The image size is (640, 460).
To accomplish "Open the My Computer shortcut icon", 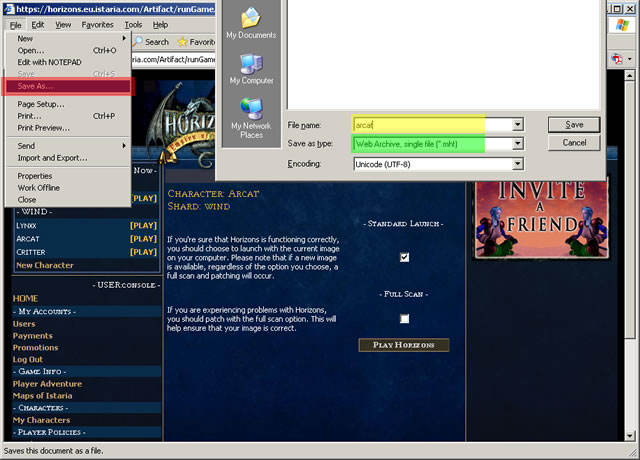I will tap(251, 65).
